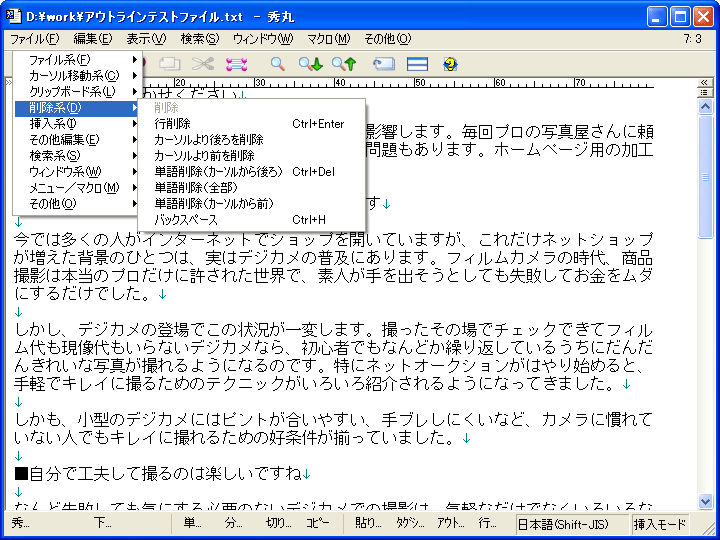This screenshot has width=720, height=540.
Task: Click the Hidemaru icon in the title bar
Action: (x=14, y=17)
